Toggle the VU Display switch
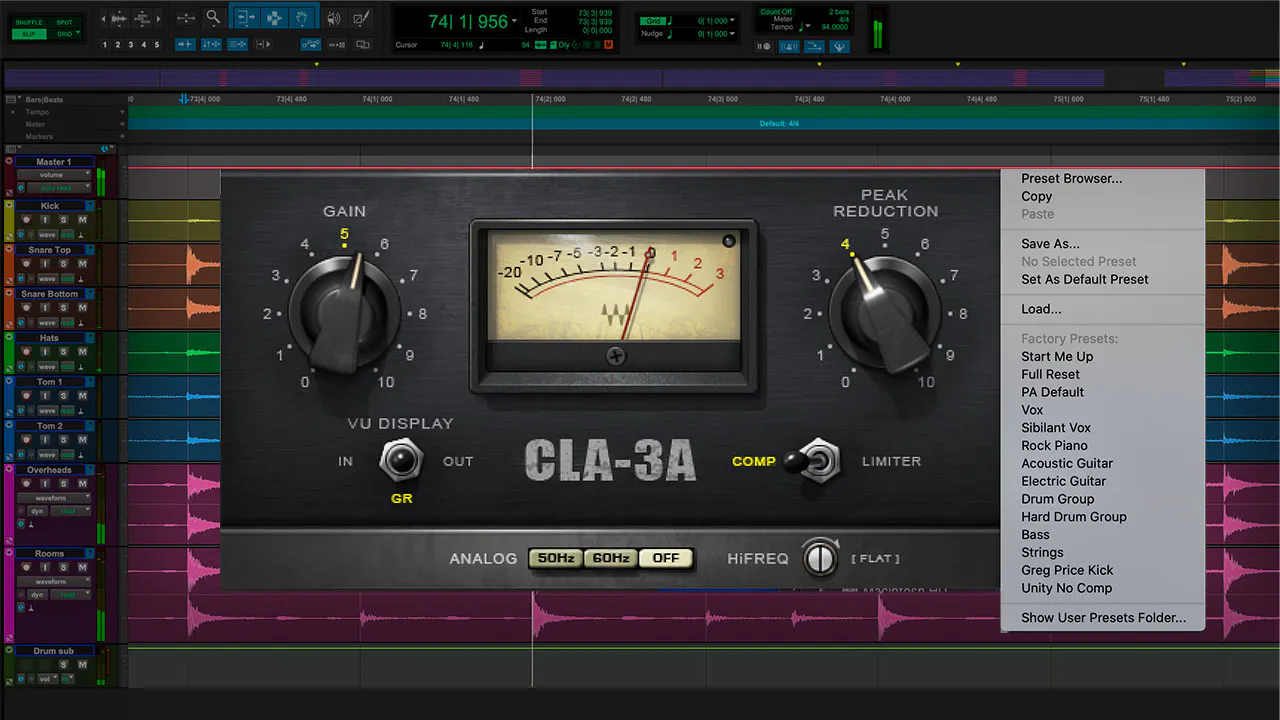The image size is (1280, 720). (x=400, y=460)
